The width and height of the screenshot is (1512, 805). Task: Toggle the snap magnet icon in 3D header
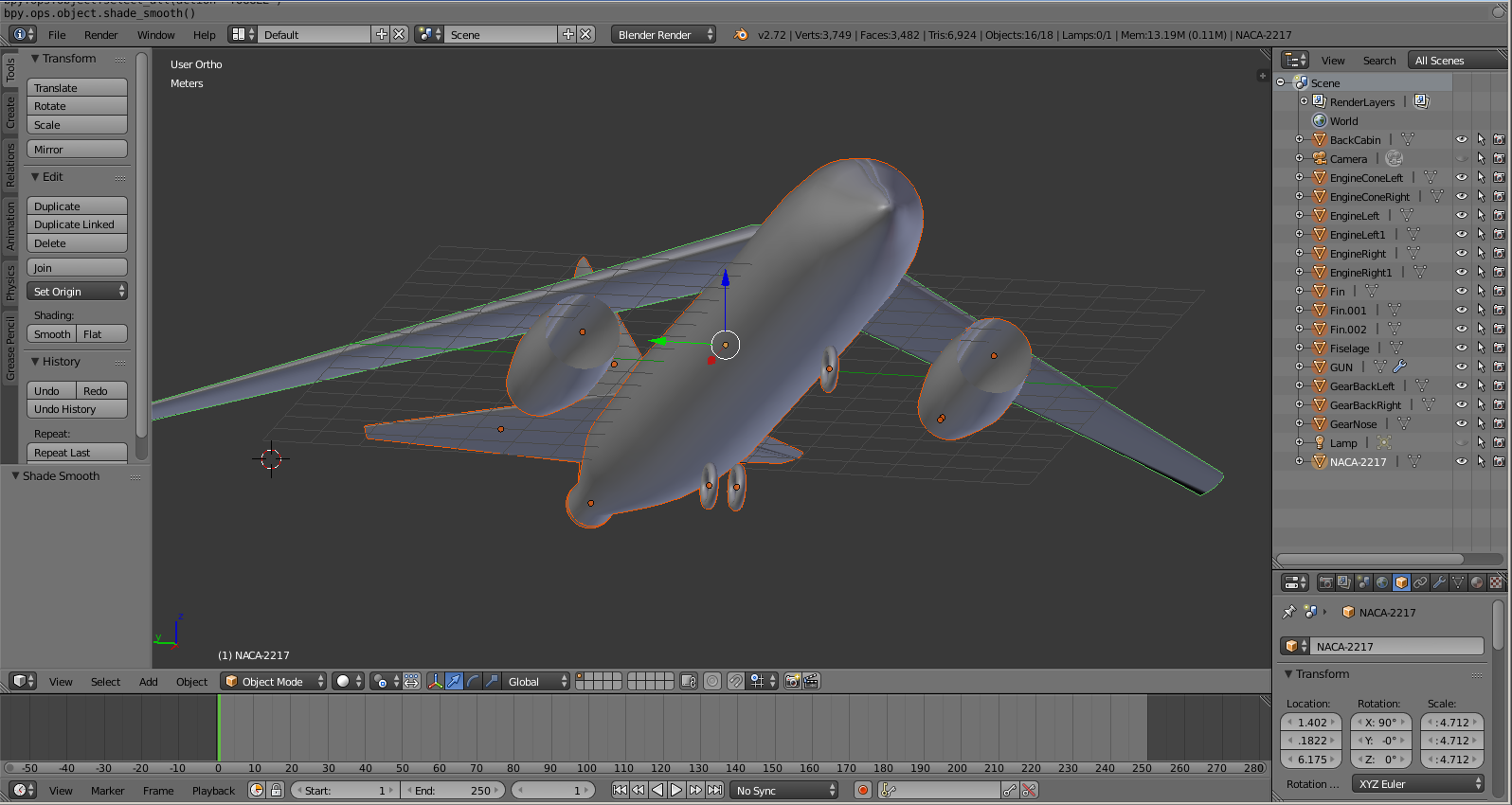pos(736,681)
